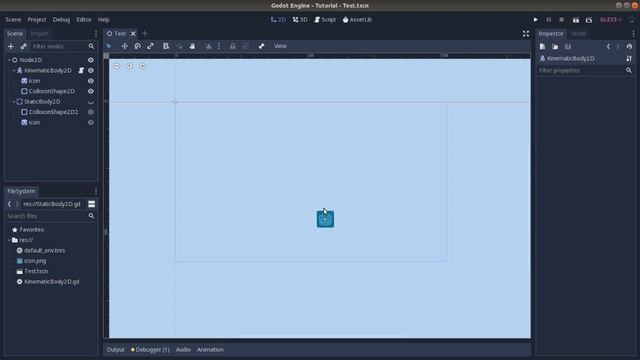Viewport: 640px width, 360px height.
Task: Switch to the 3D workspace
Action: (x=300, y=20)
